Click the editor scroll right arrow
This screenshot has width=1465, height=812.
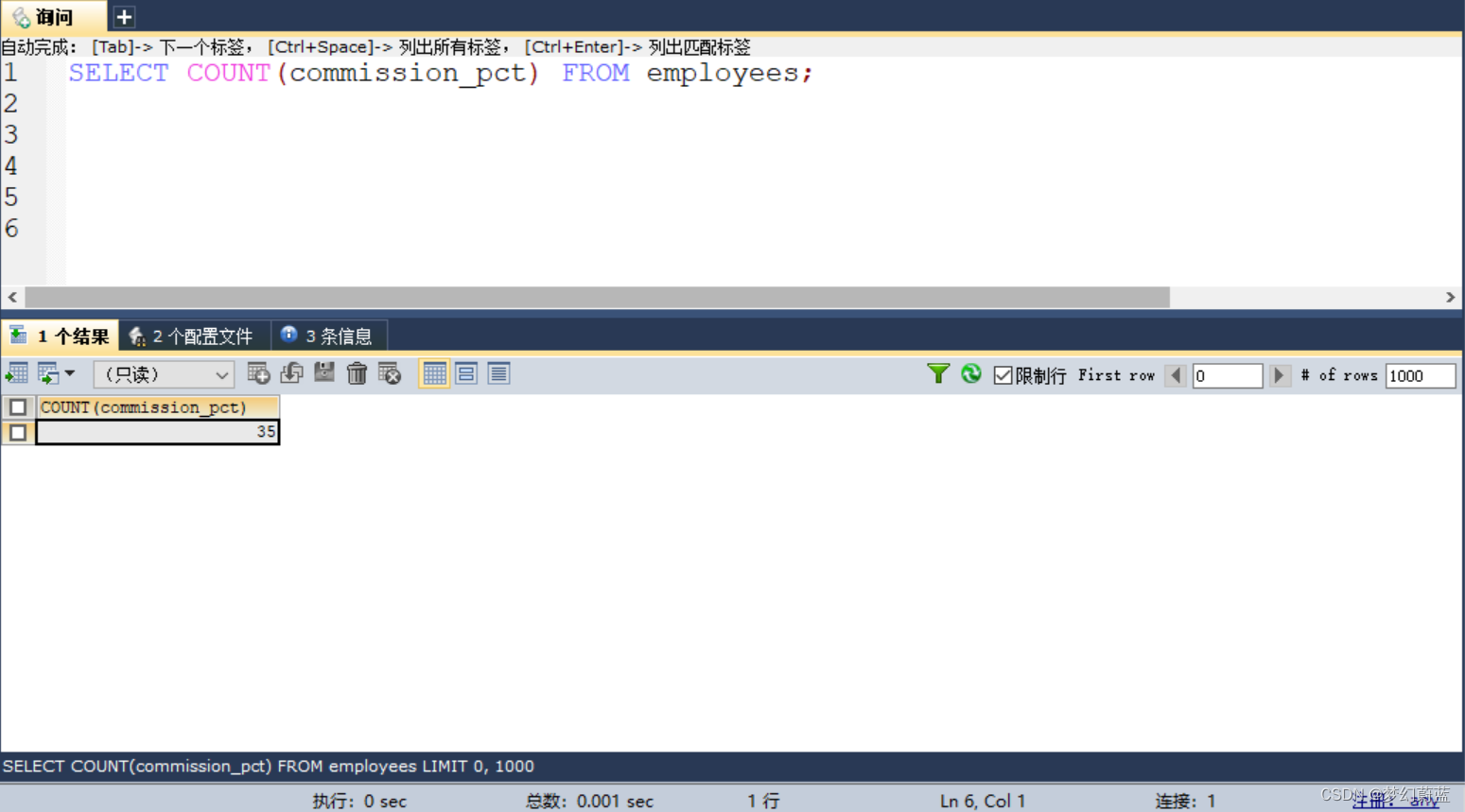[x=1451, y=297]
